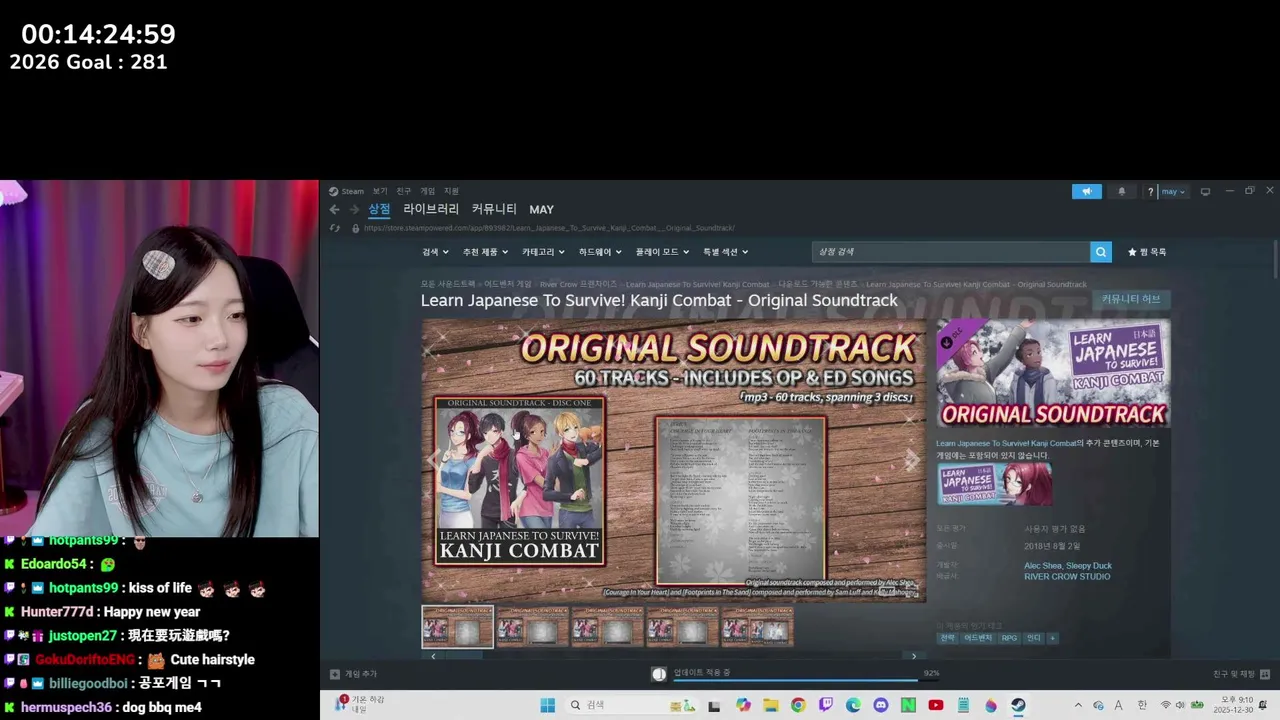This screenshot has height=720, width=1280.
Task: Click the padlock icon beside the URL
Action: click(355, 228)
